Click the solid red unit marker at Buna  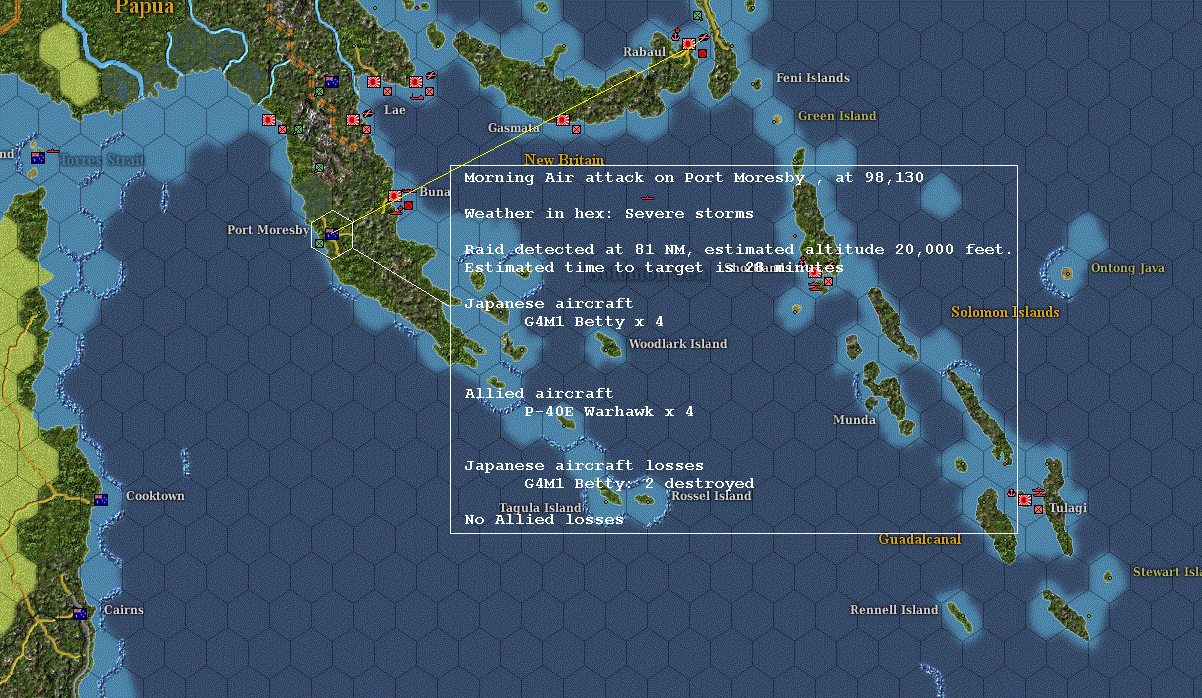[409, 205]
